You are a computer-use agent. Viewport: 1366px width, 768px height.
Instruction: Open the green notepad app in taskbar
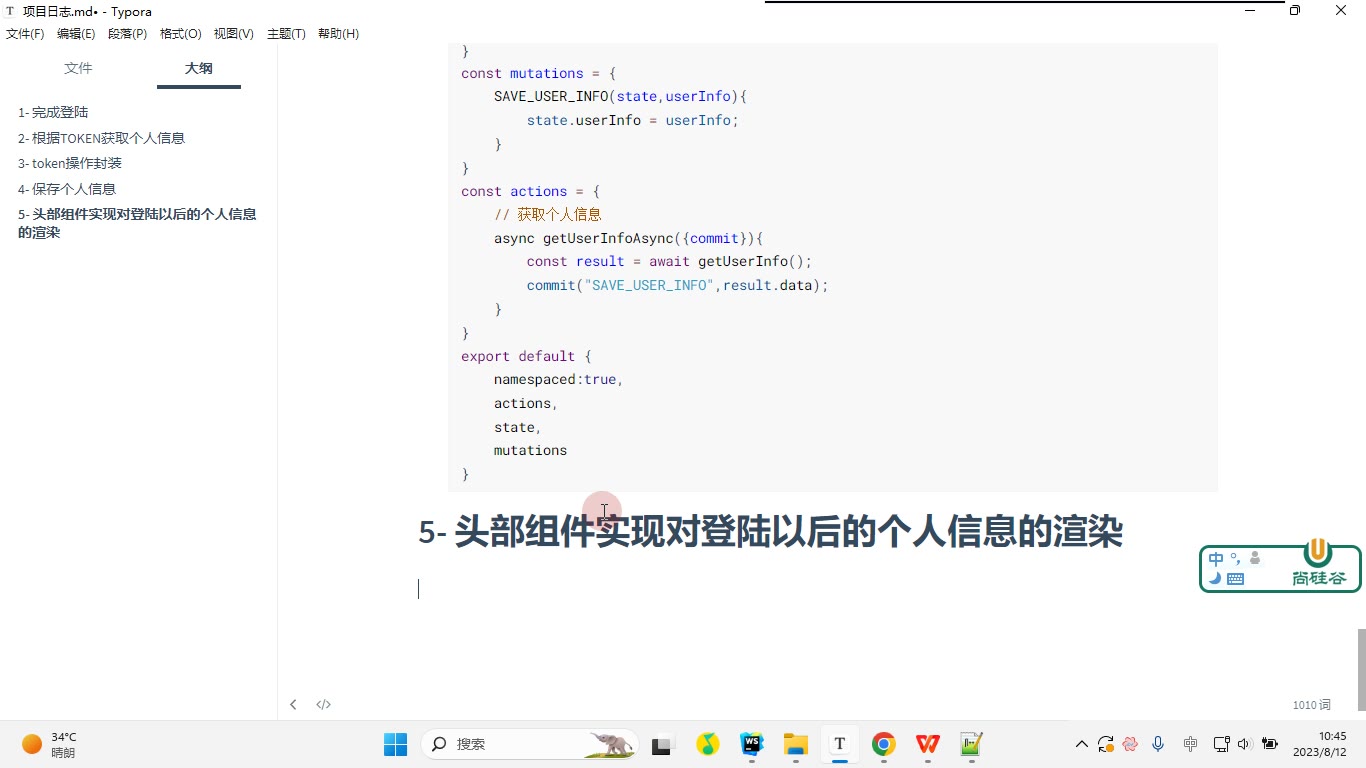pos(971,744)
